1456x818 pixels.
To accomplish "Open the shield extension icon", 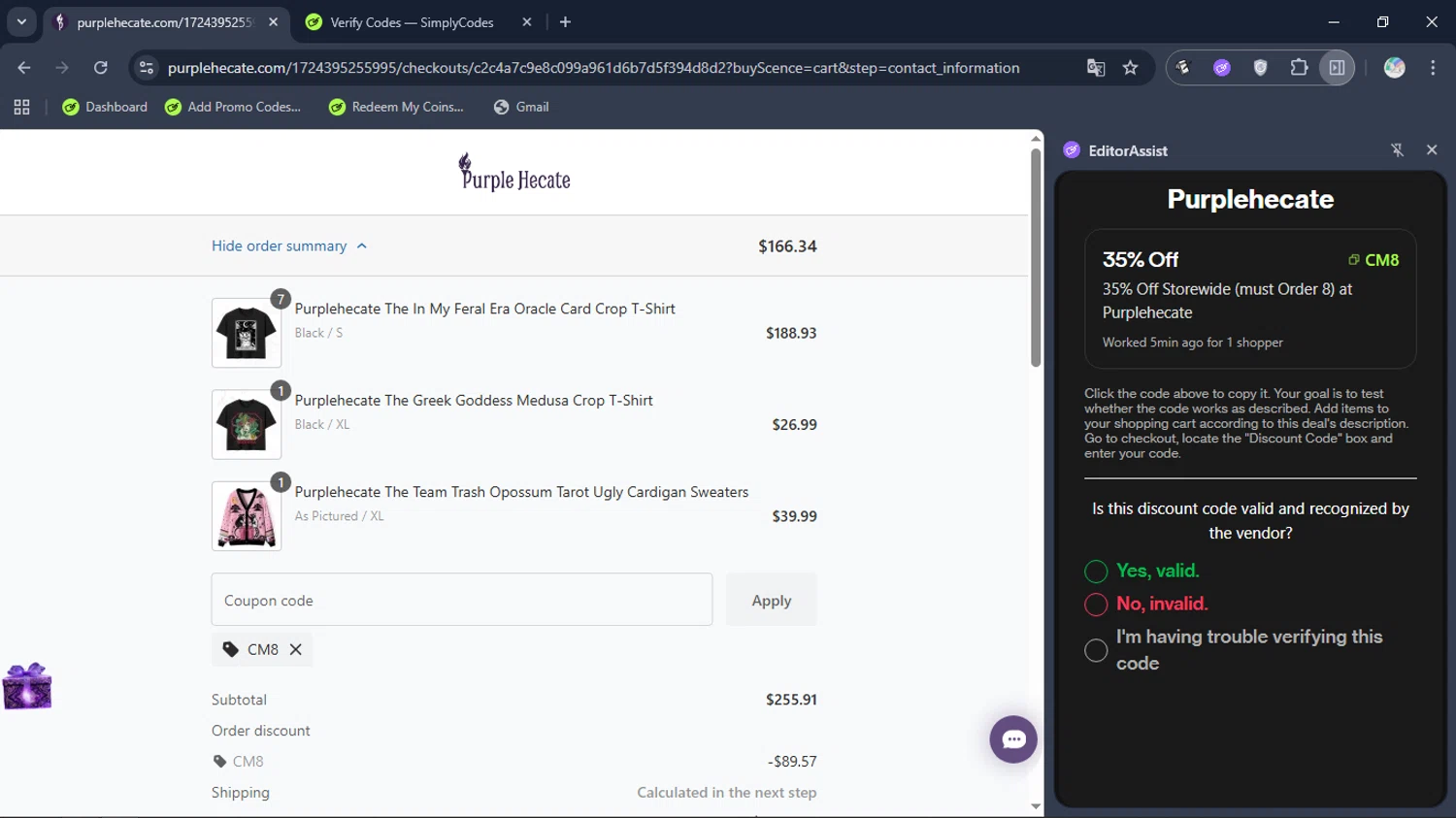I will coord(1260,68).
